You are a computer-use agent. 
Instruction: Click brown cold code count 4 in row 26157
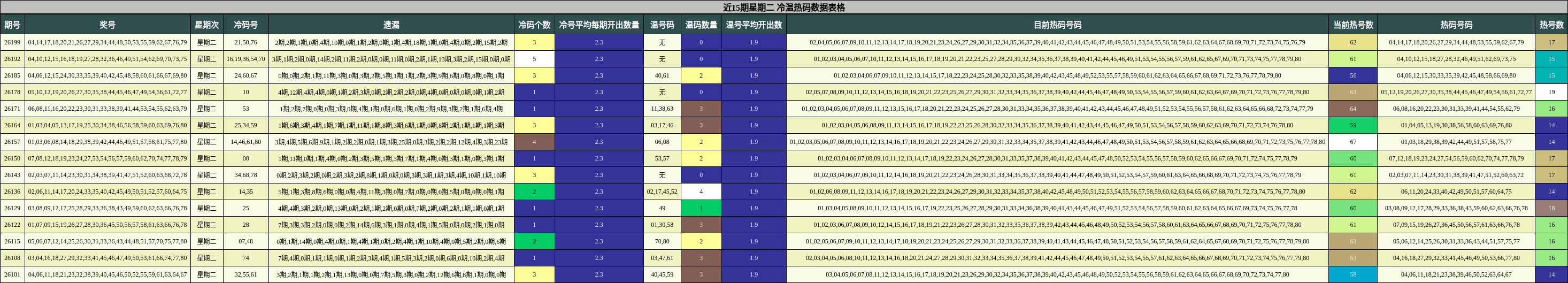click(x=534, y=142)
